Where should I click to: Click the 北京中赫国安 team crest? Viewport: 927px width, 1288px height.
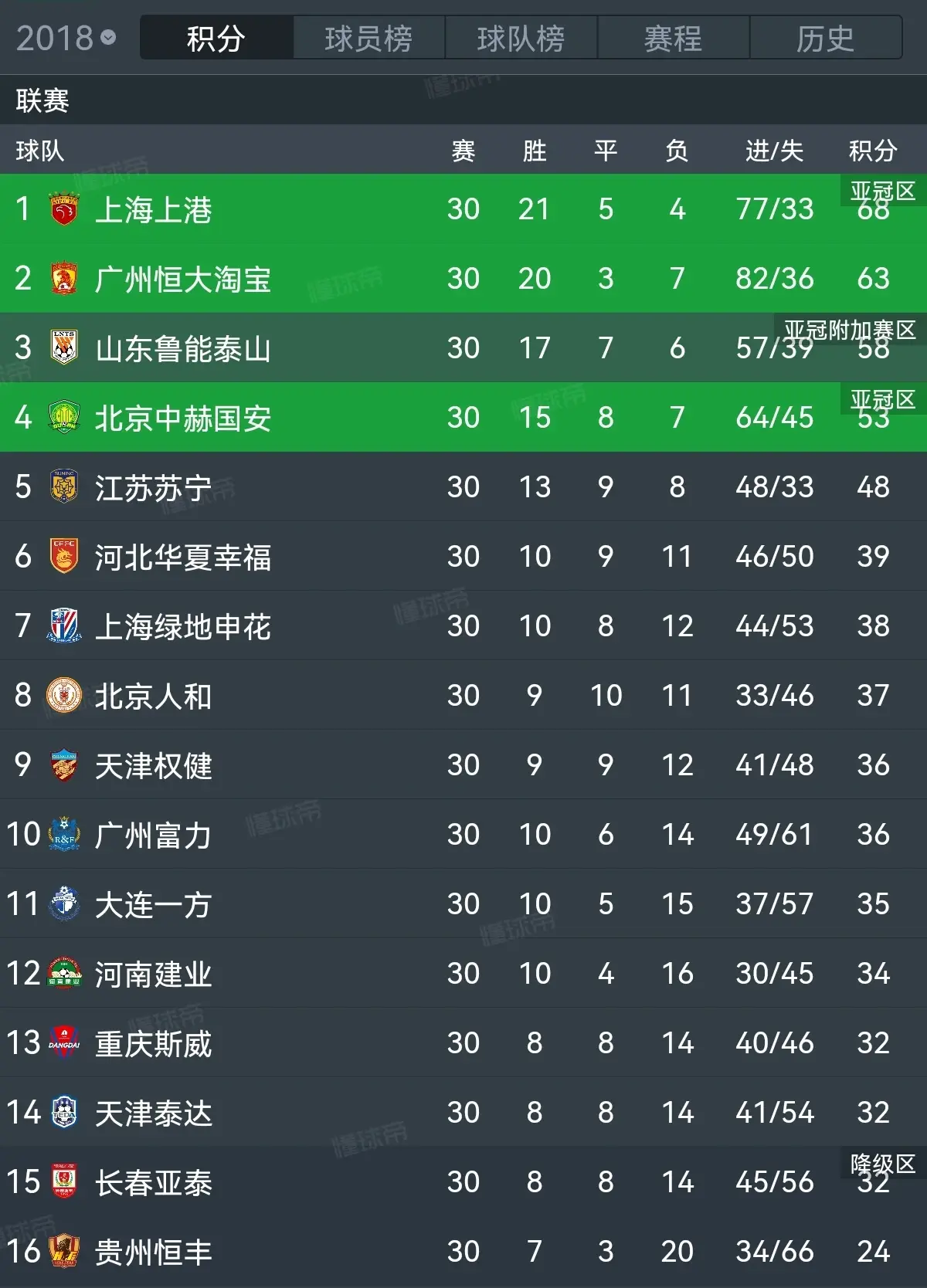pos(64,418)
